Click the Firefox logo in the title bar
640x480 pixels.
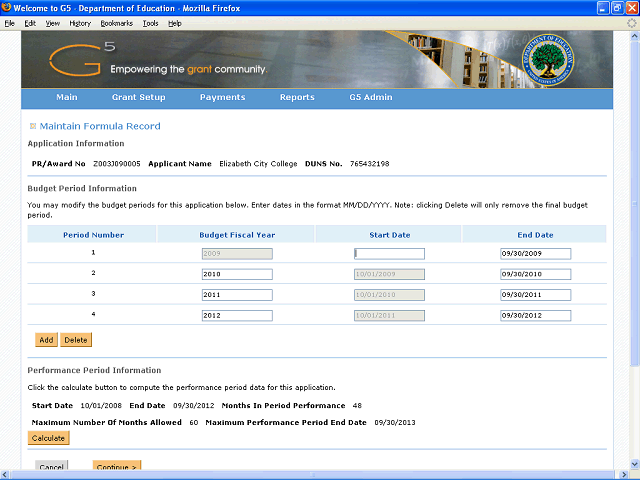coord(6,7)
